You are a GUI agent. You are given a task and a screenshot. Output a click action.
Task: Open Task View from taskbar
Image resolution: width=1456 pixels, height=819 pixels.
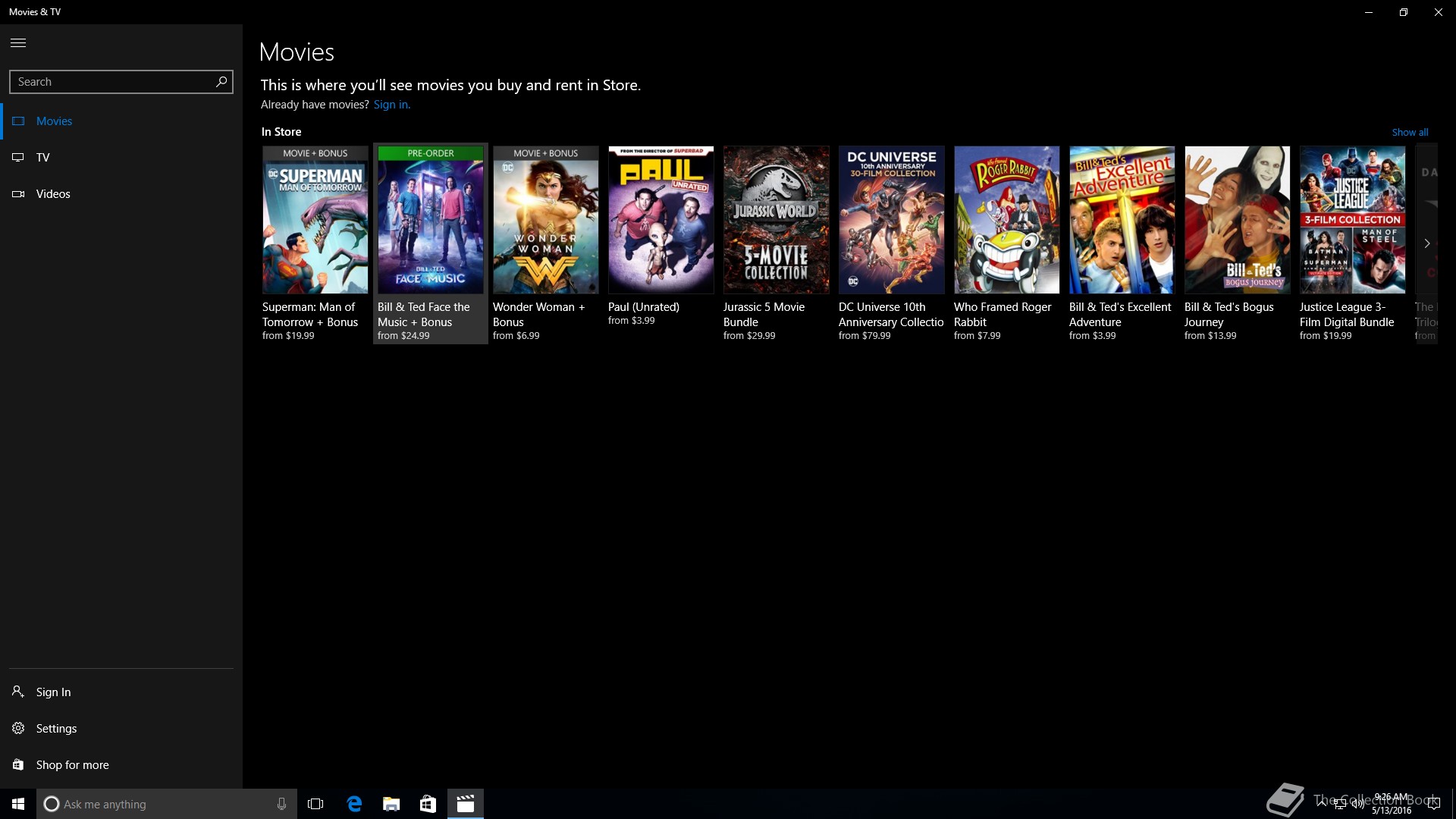pyautogui.click(x=315, y=804)
